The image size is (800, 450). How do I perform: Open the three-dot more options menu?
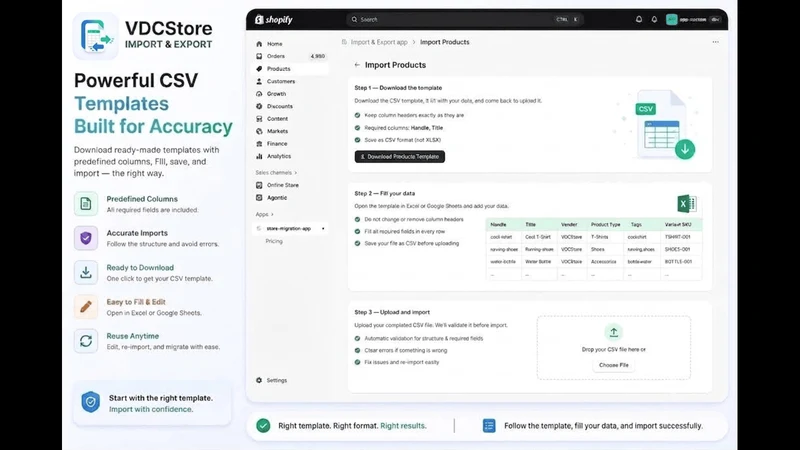click(715, 42)
